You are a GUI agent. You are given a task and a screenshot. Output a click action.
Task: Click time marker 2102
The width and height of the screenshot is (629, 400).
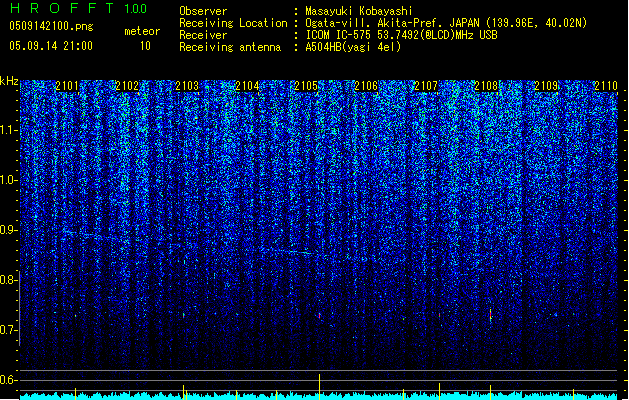[127, 86]
